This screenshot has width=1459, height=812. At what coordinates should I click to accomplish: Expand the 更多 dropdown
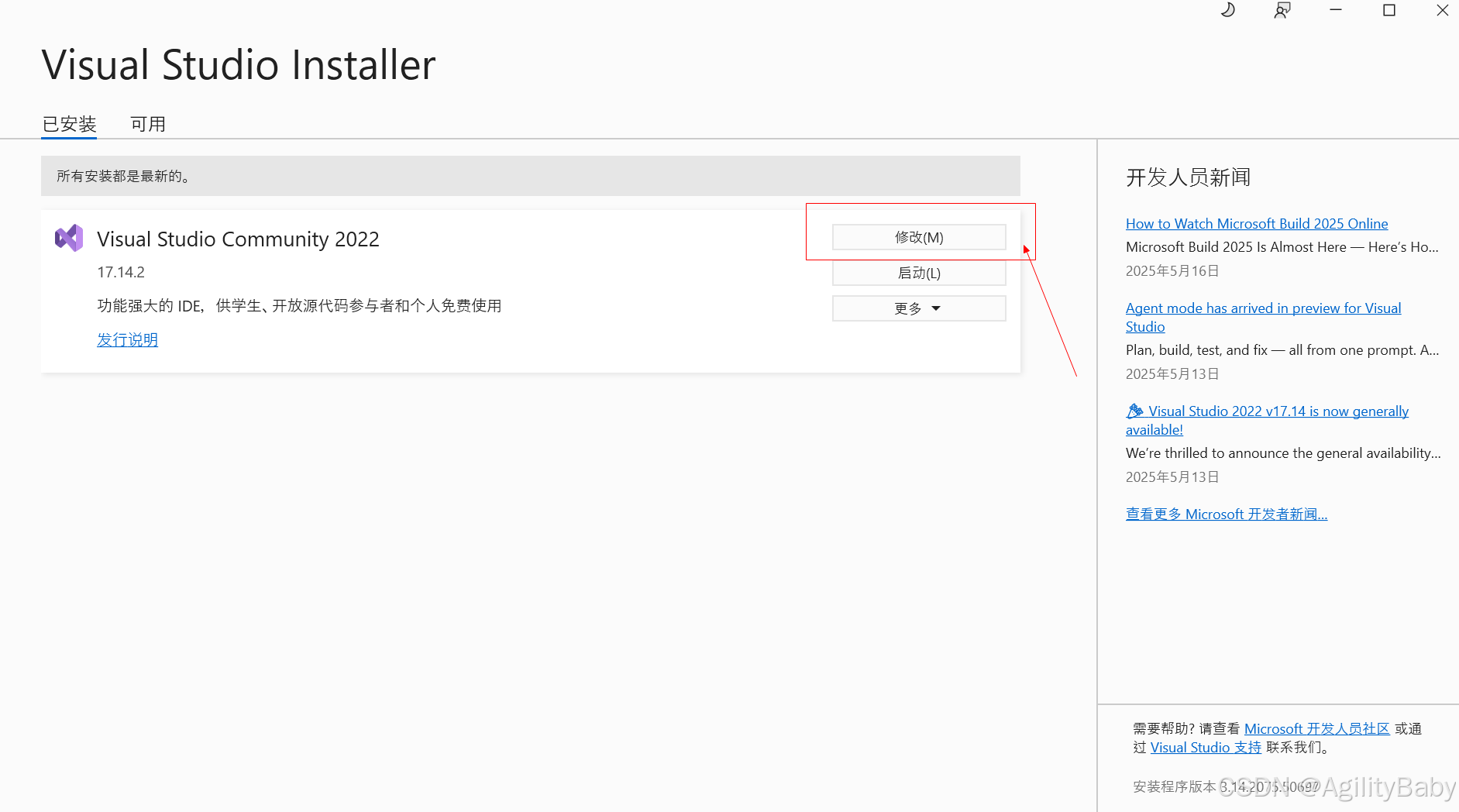coord(919,308)
